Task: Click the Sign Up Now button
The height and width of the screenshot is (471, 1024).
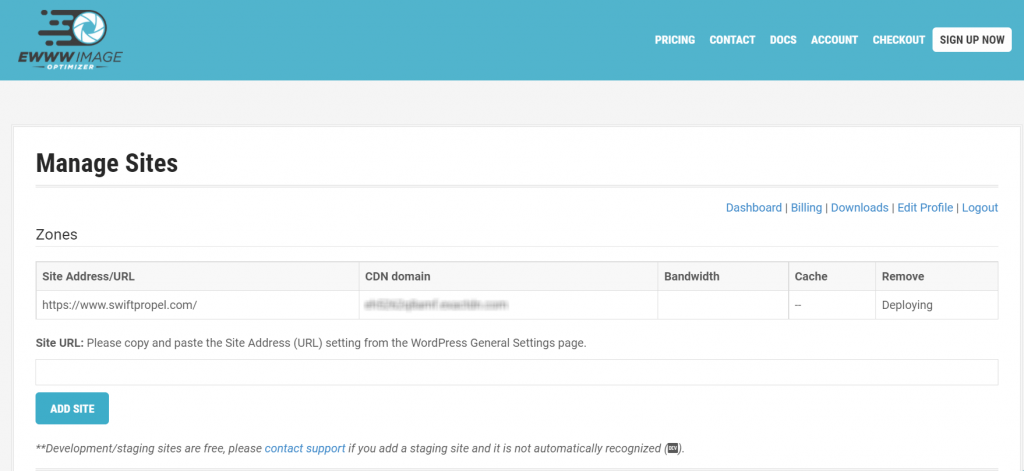Action: (x=972, y=40)
